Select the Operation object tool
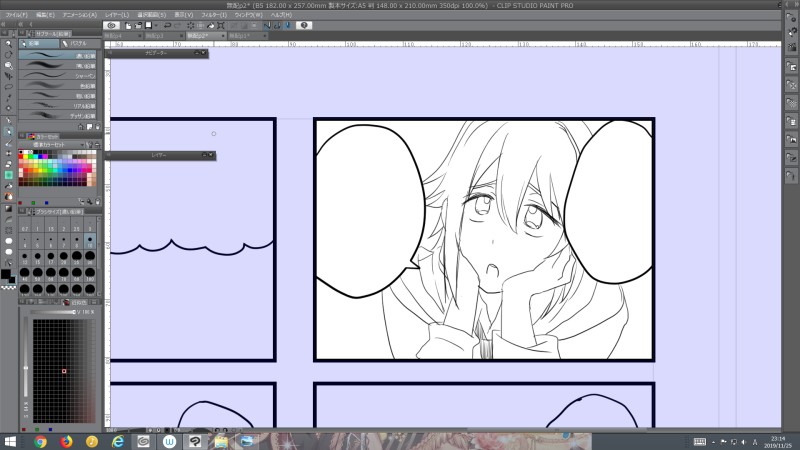Image resolution: width=800 pixels, height=450 pixels. point(8,65)
